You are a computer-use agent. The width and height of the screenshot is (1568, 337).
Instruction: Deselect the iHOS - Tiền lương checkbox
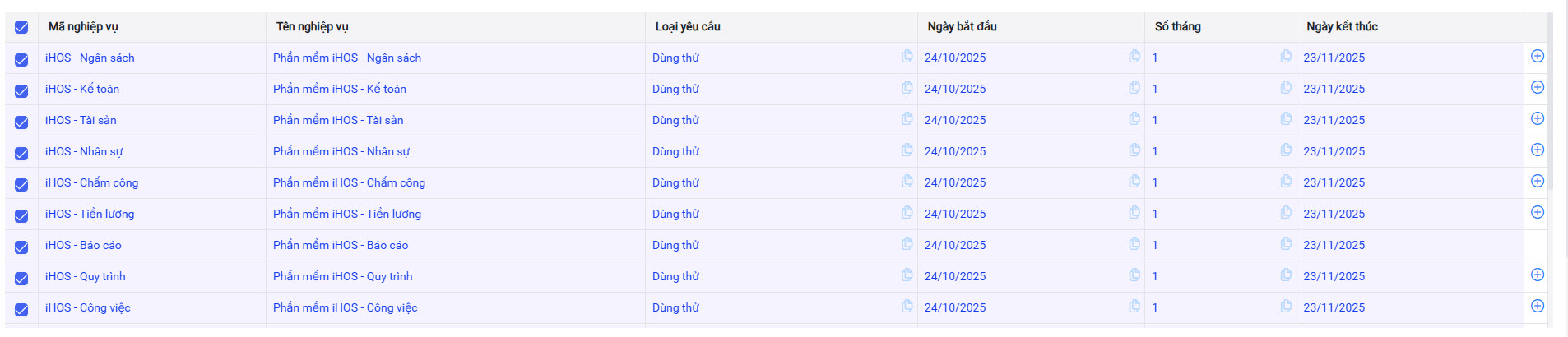click(x=21, y=215)
